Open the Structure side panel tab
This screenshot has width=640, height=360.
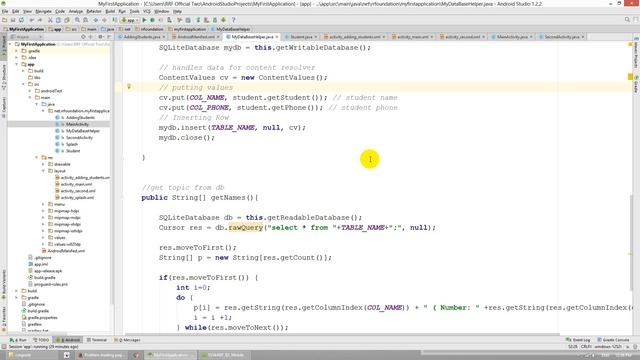pos(4,78)
